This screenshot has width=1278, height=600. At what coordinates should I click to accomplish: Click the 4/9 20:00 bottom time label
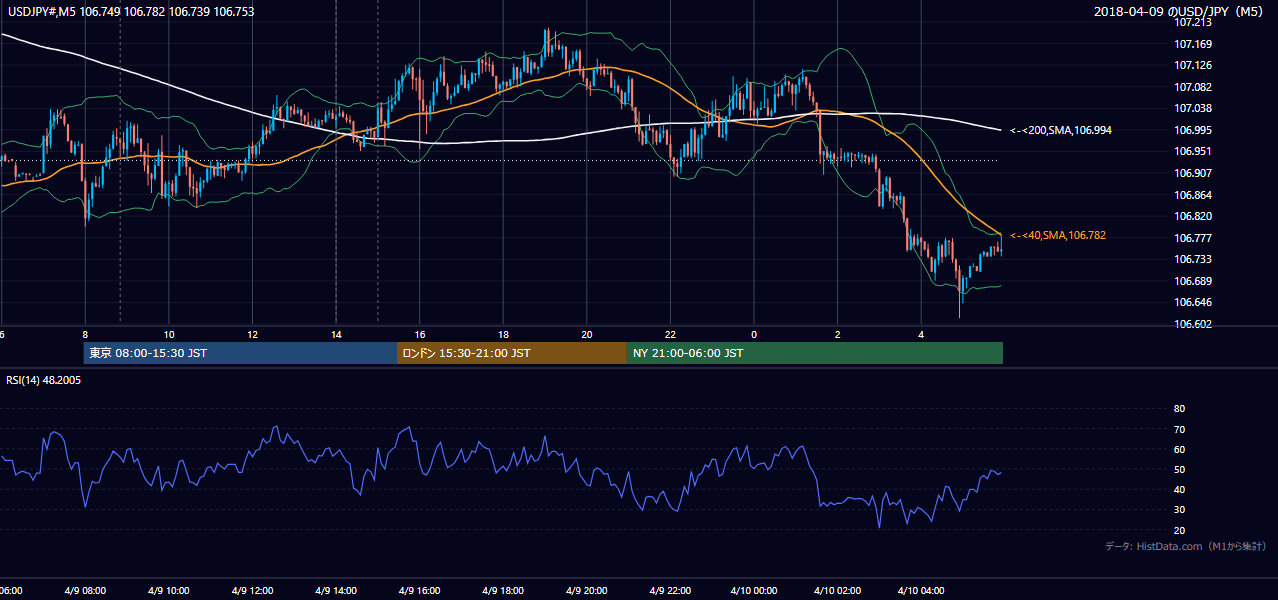[x=587, y=591]
